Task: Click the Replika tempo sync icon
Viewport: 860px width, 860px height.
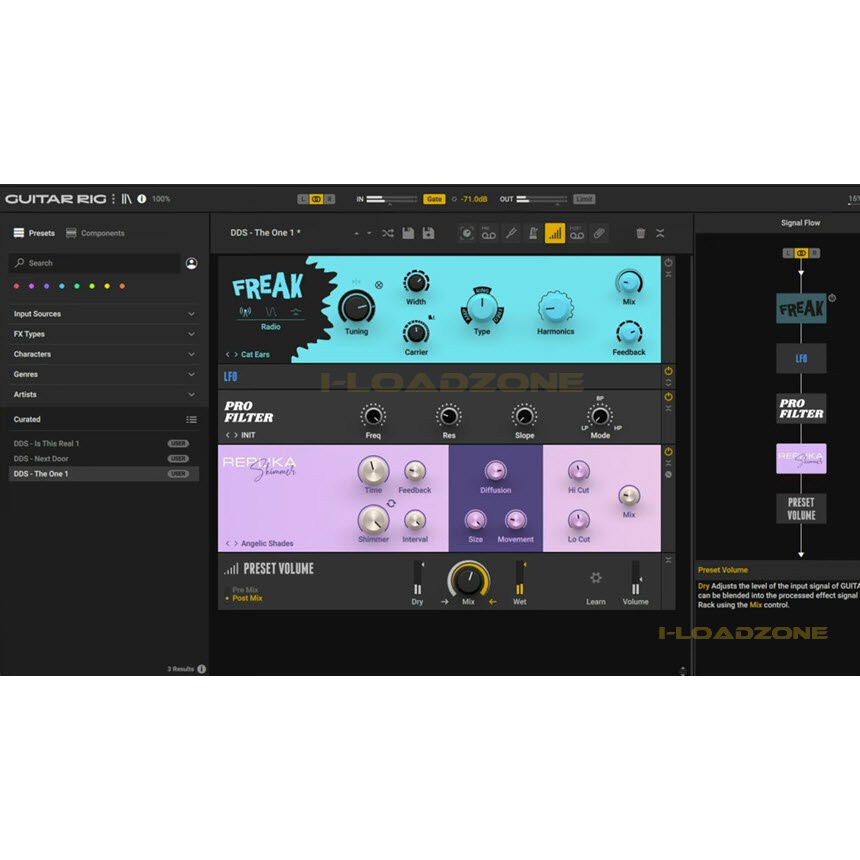Action: click(x=391, y=503)
